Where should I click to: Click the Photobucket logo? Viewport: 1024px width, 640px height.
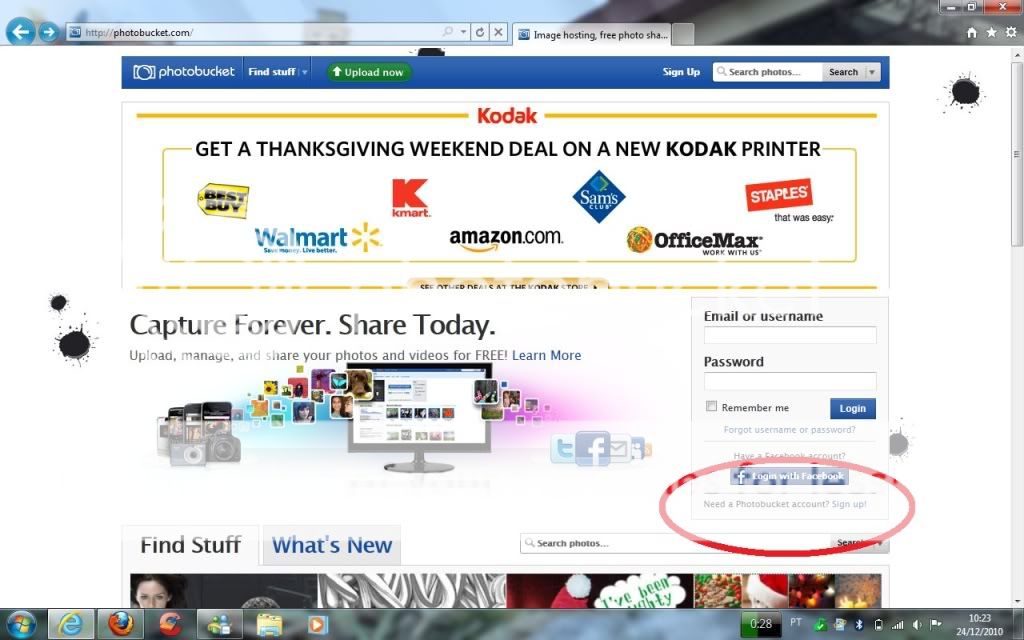[184, 72]
